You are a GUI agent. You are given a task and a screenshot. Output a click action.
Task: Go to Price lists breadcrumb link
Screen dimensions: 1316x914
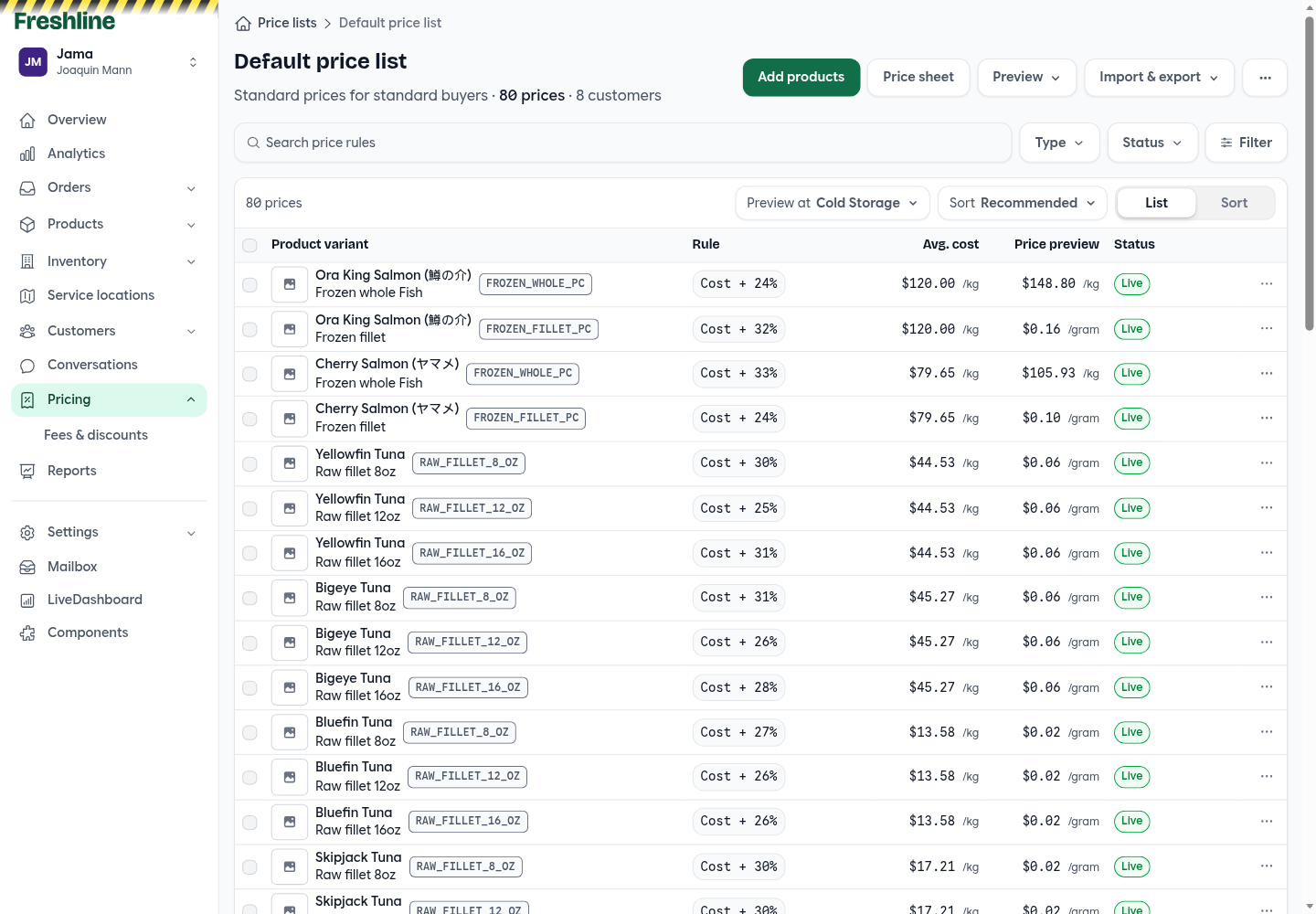pyautogui.click(x=287, y=23)
